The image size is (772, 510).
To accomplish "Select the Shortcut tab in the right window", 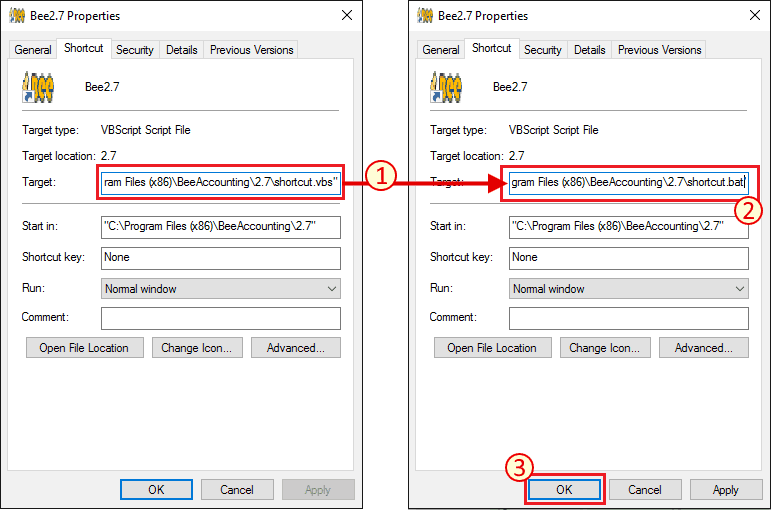I will (x=491, y=48).
